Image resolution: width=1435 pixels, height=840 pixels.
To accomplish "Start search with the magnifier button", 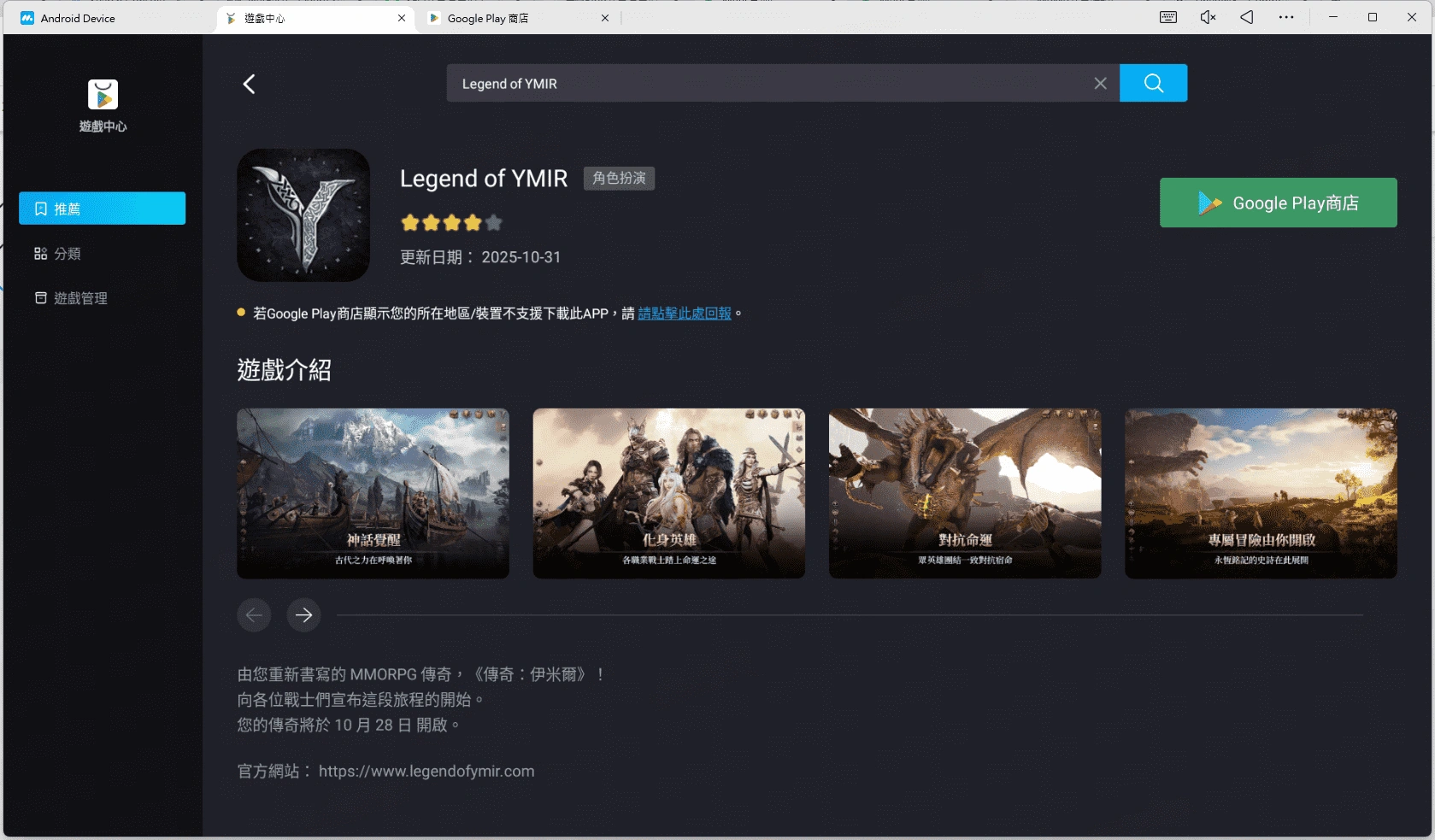I will (1153, 83).
